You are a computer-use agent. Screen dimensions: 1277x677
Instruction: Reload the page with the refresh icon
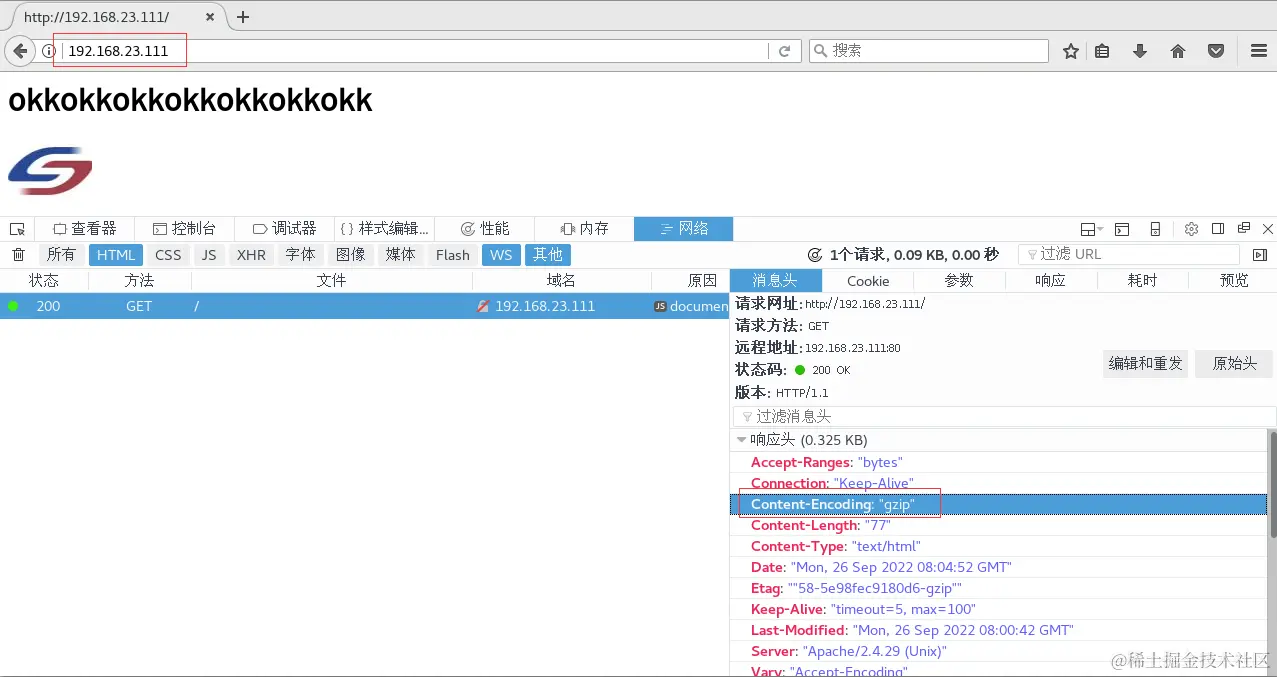[785, 51]
